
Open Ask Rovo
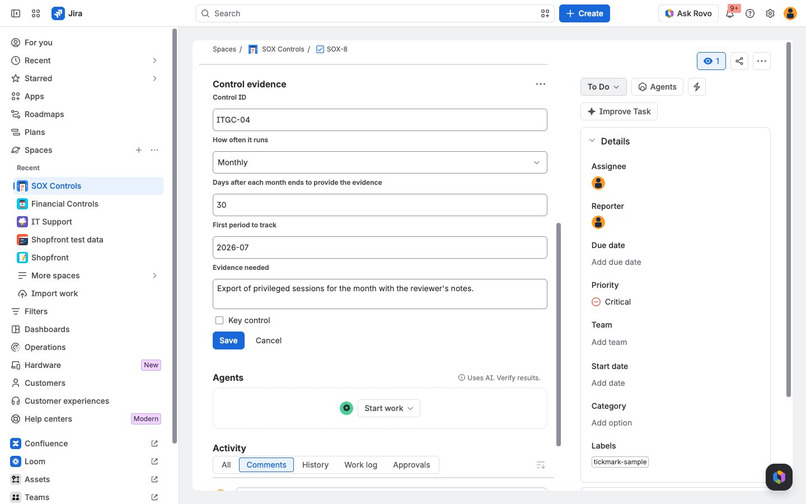688,13
